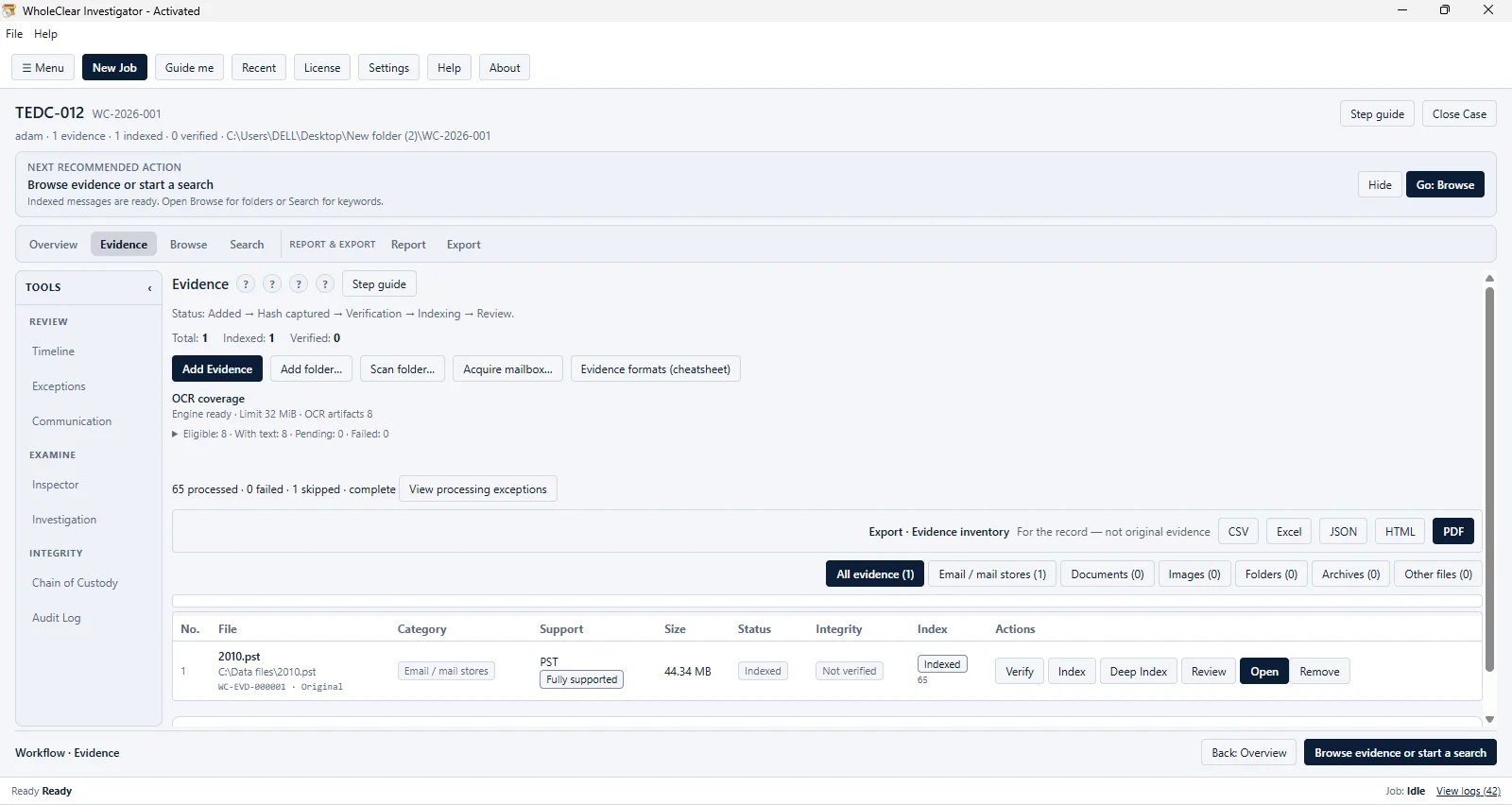The image size is (1512, 805).
Task: Start a New Job
Action: pyautogui.click(x=114, y=68)
